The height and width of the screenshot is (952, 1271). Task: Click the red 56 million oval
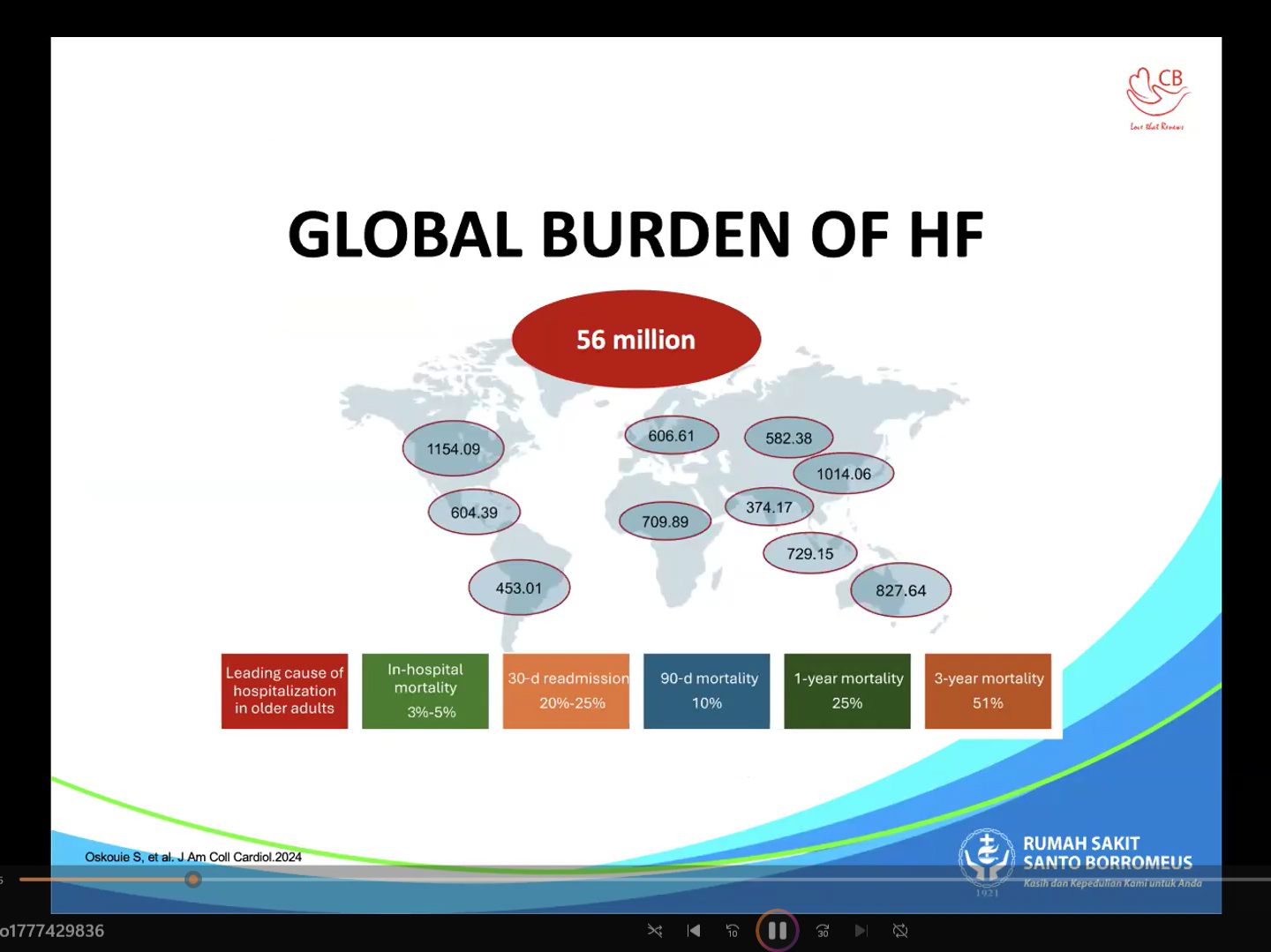pyautogui.click(x=635, y=340)
